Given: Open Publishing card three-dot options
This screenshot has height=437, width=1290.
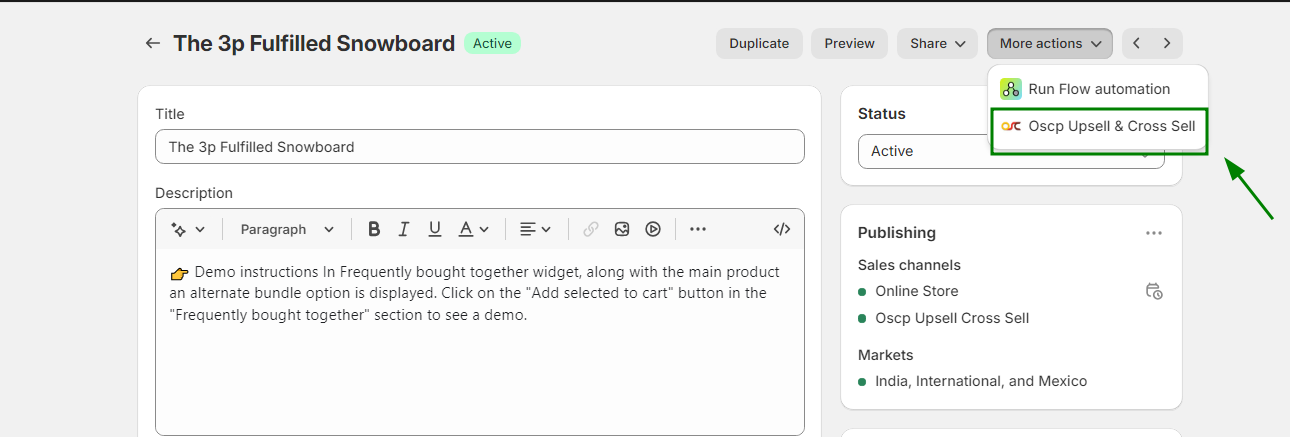Looking at the screenshot, I should tap(1154, 233).
